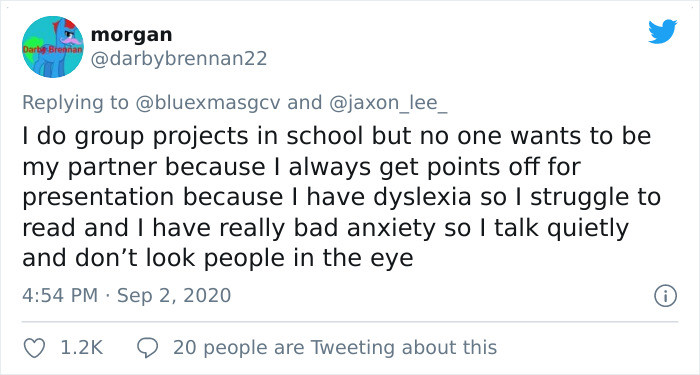Open the 4:54 PM timestamp
This screenshot has width=700, height=375.
[60, 296]
